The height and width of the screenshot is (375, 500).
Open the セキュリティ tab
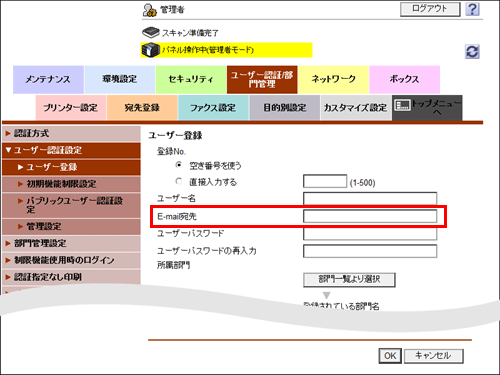click(x=191, y=79)
